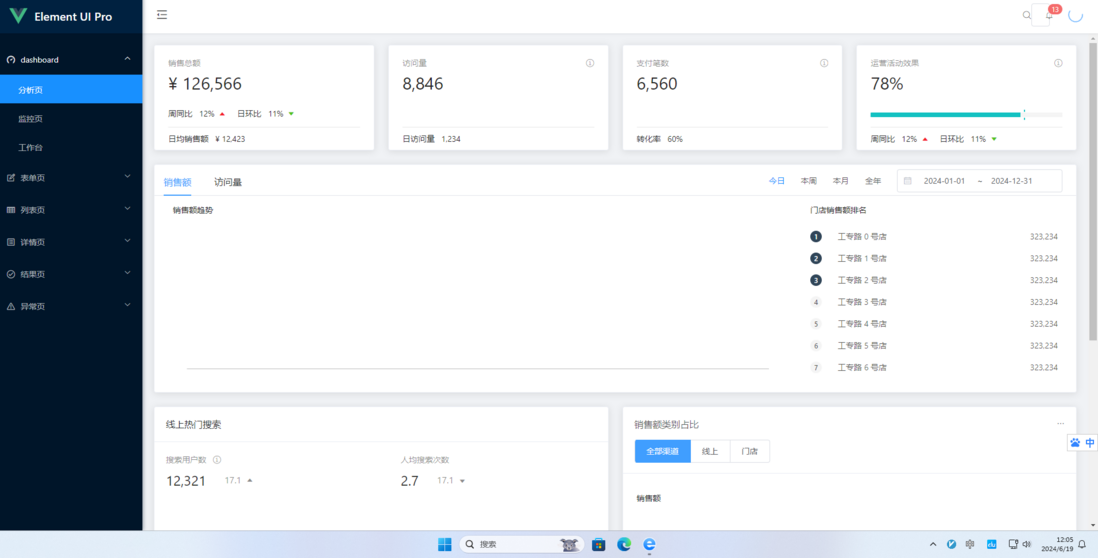This screenshot has height=558, width=1098.
Task: Click the red up arrow in 销售总额 card
Action: (222, 113)
